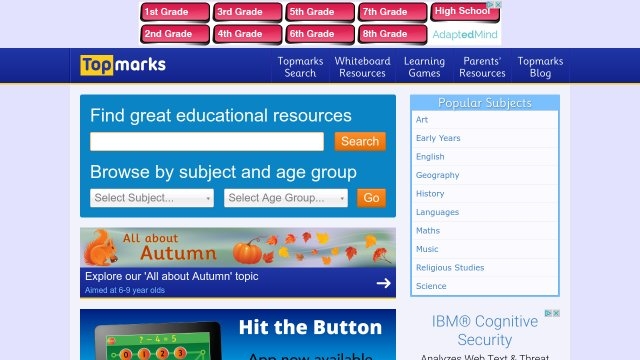Screen dimensions: 640x360
Task: Click the search text field
Action: click(207, 141)
